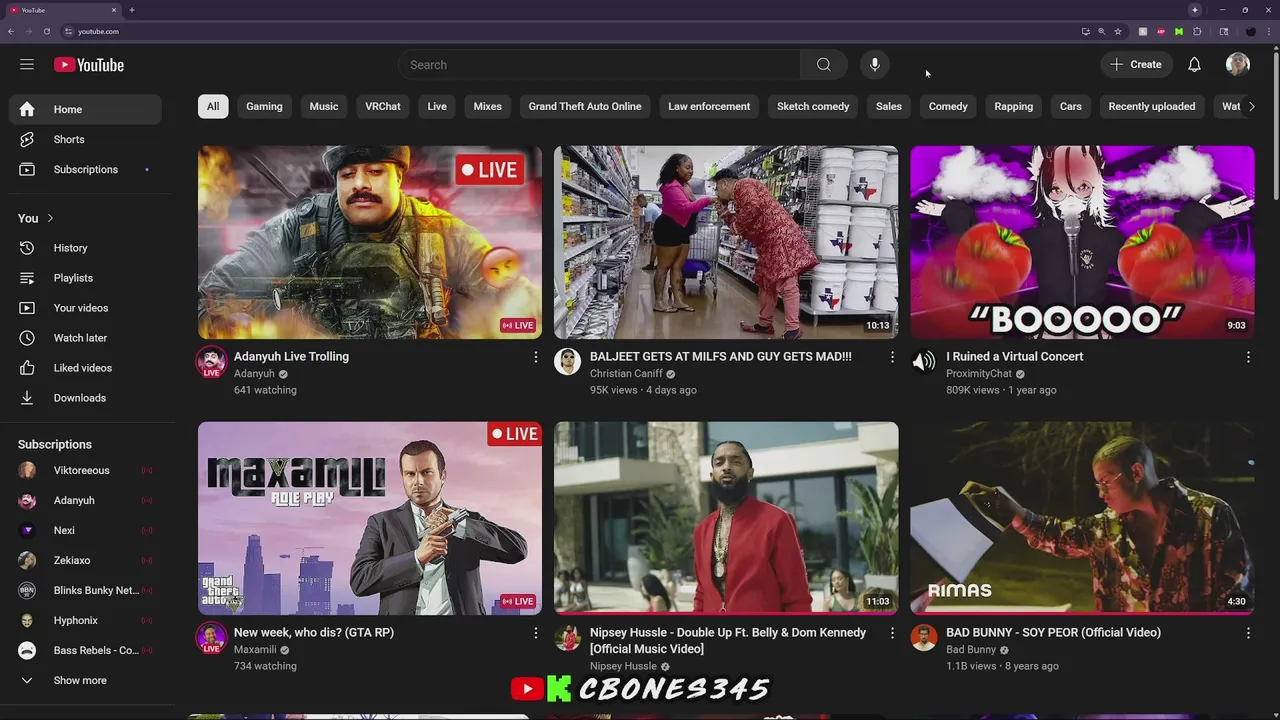Click the Nipsey Hussle channel avatar
This screenshot has width=1280, height=720.
pyautogui.click(x=567, y=637)
